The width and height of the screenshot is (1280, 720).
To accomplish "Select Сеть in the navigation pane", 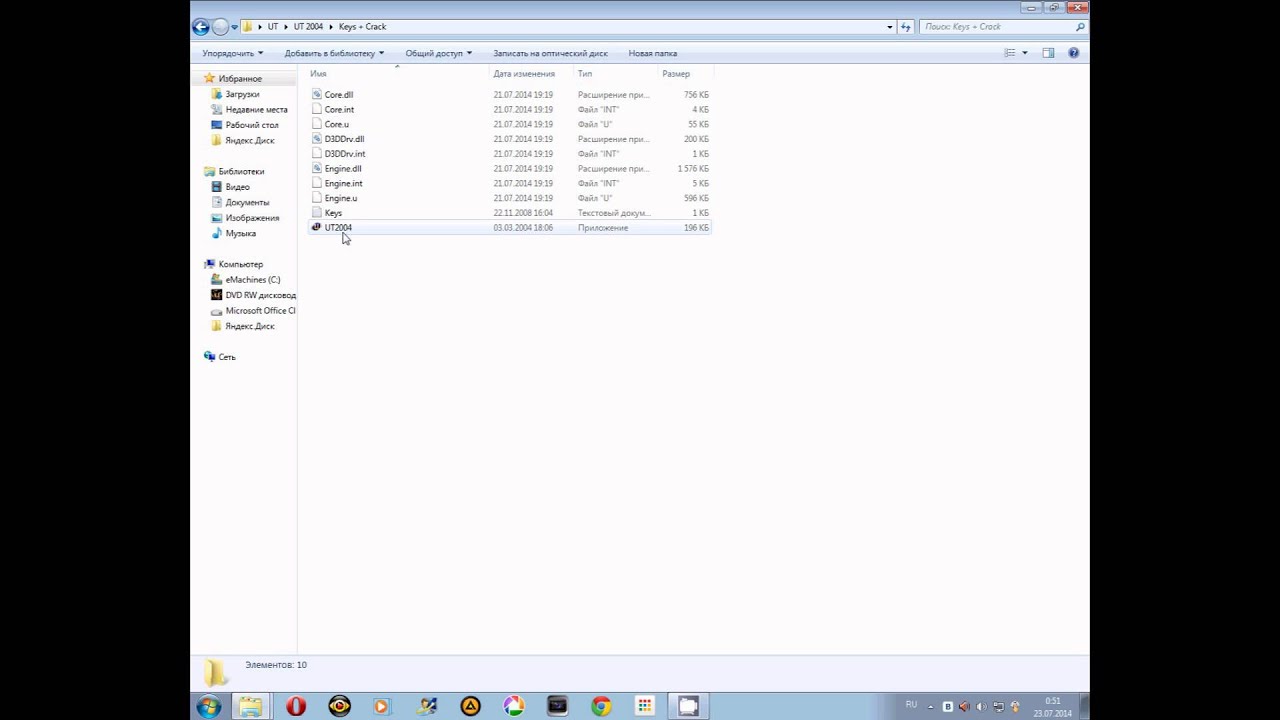I will pos(227,357).
